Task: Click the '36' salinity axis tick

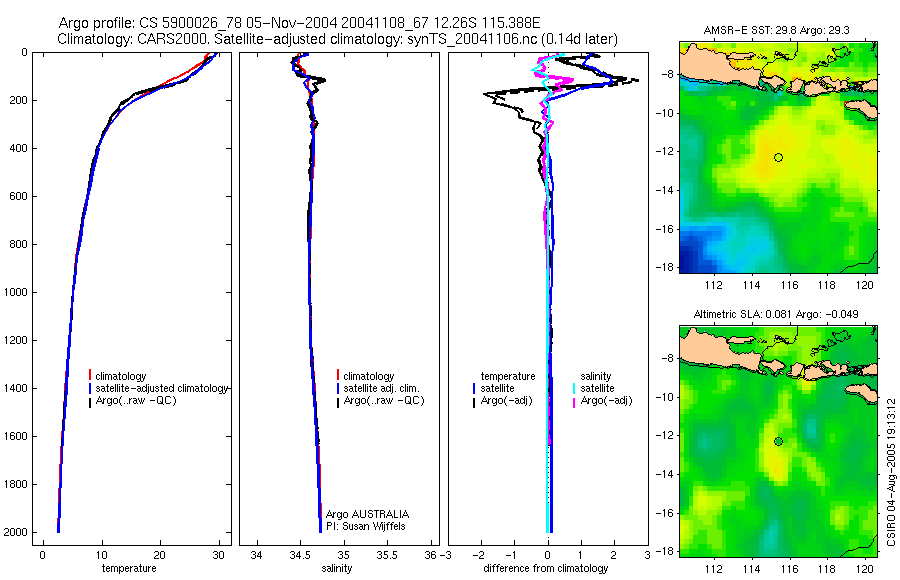Action: coord(429,556)
